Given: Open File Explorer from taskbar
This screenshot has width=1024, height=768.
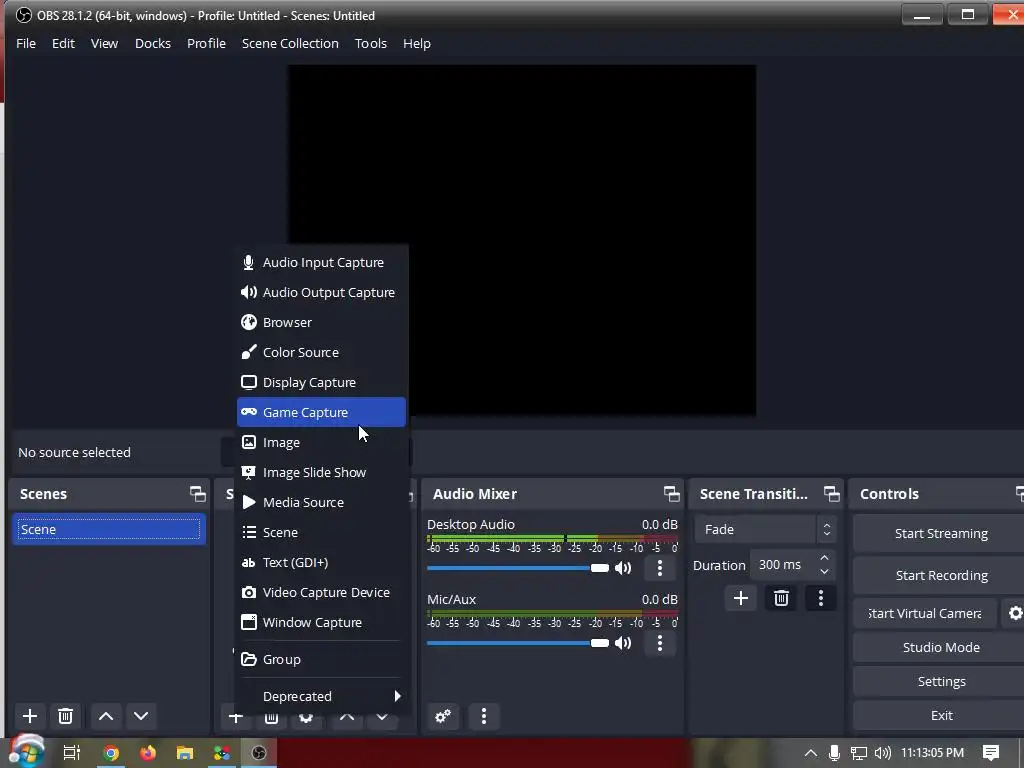Looking at the screenshot, I should (185, 753).
